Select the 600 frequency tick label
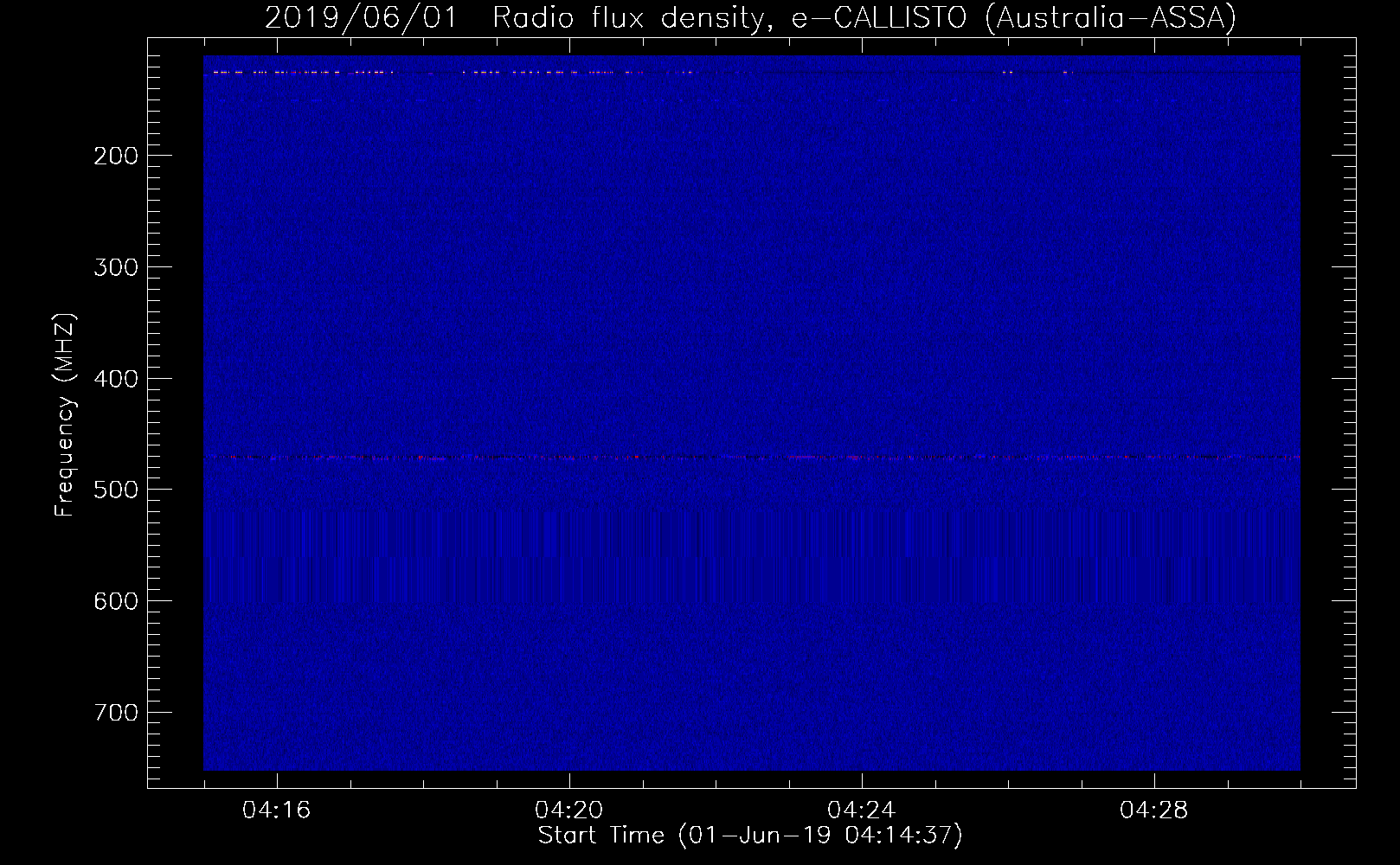The height and width of the screenshot is (865, 1400). pyautogui.click(x=115, y=601)
